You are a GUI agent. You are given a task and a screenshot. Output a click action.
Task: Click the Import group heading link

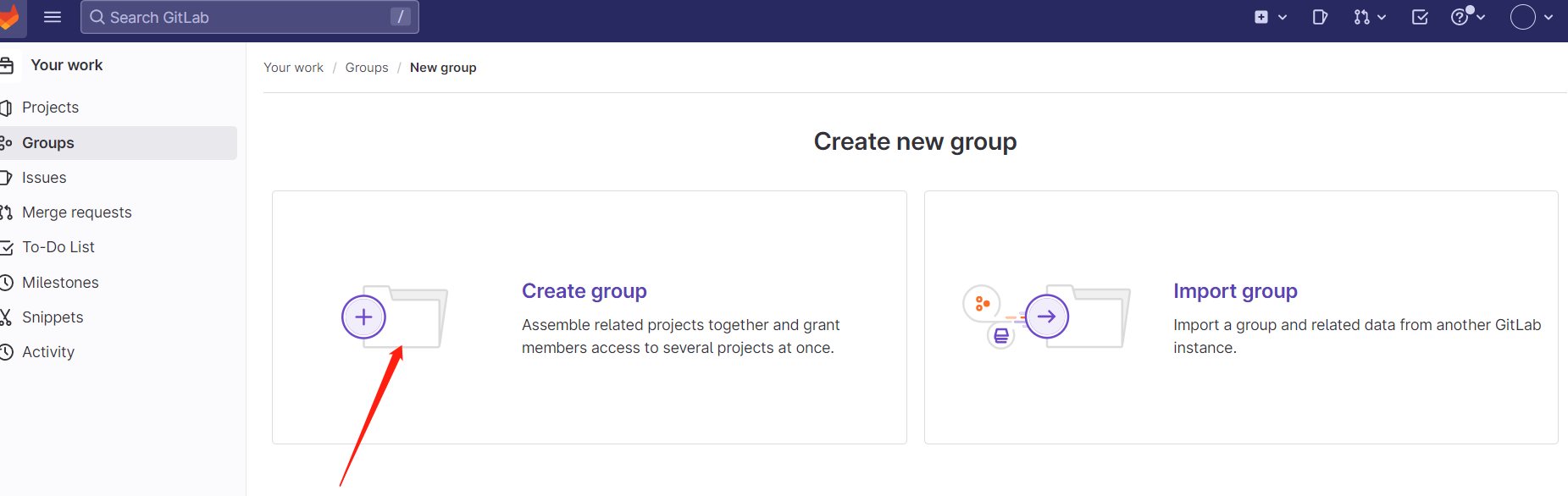1234,291
